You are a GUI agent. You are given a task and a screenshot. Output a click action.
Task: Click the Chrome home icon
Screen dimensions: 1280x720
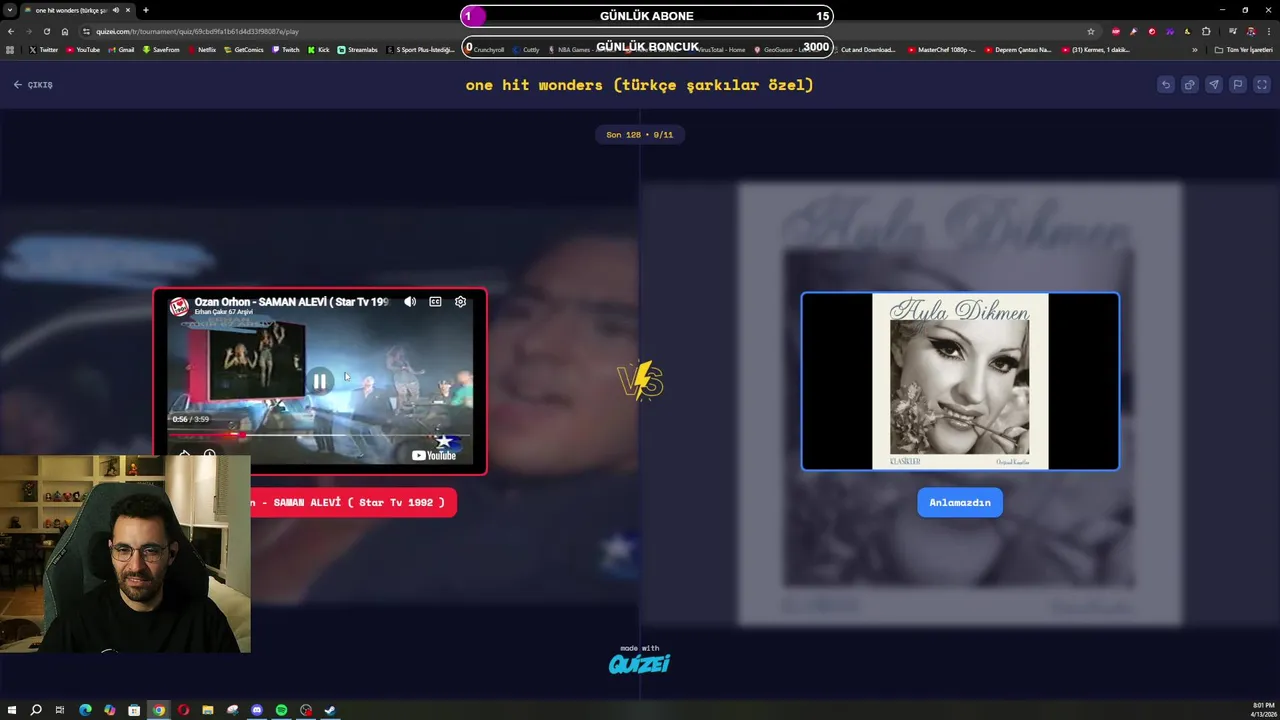(x=65, y=31)
